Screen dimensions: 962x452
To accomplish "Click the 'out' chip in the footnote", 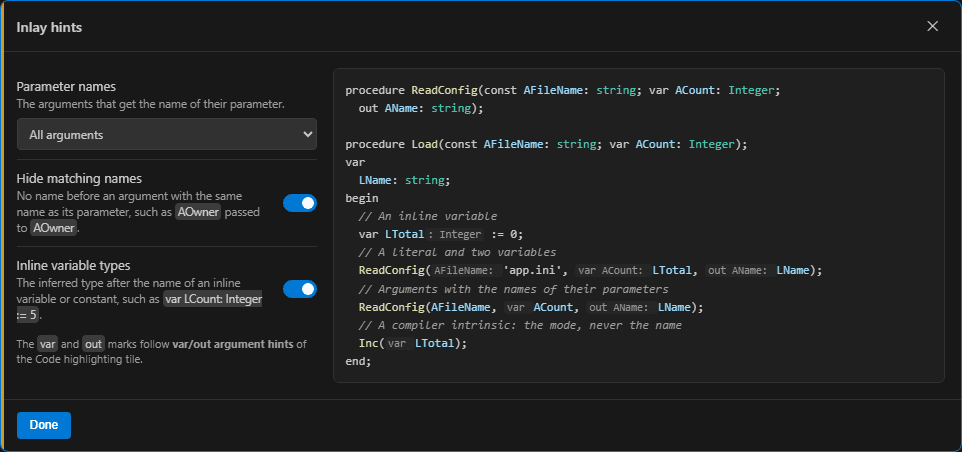I will [x=93, y=343].
